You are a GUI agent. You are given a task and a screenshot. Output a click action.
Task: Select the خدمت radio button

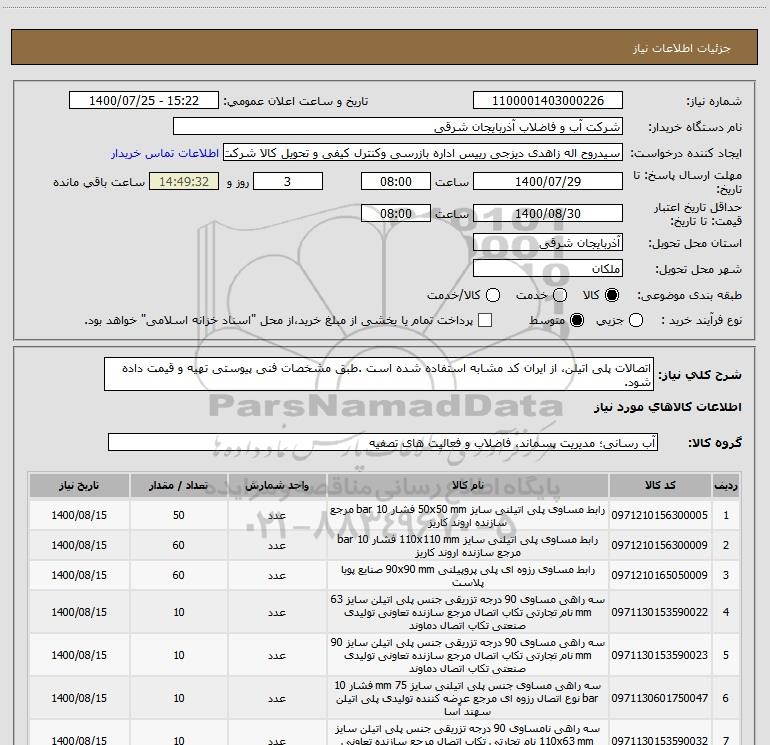click(560, 295)
